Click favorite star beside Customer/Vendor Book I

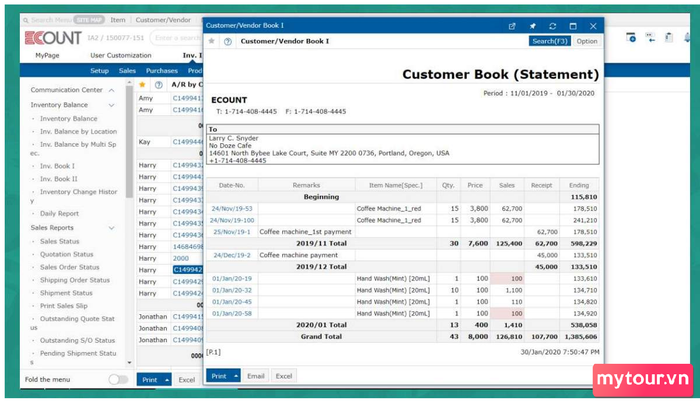(212, 41)
